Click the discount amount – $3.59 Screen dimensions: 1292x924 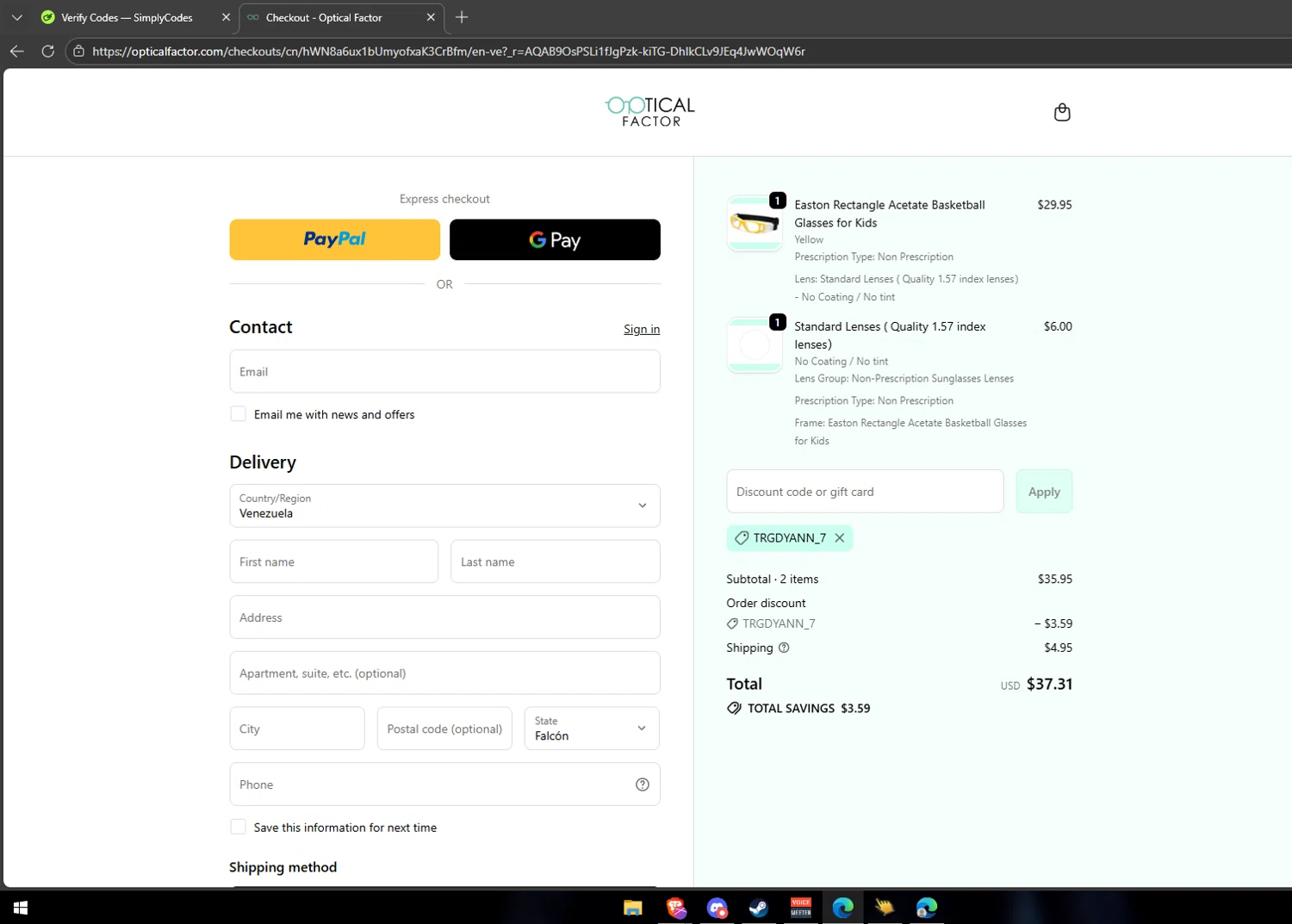pyautogui.click(x=1053, y=623)
